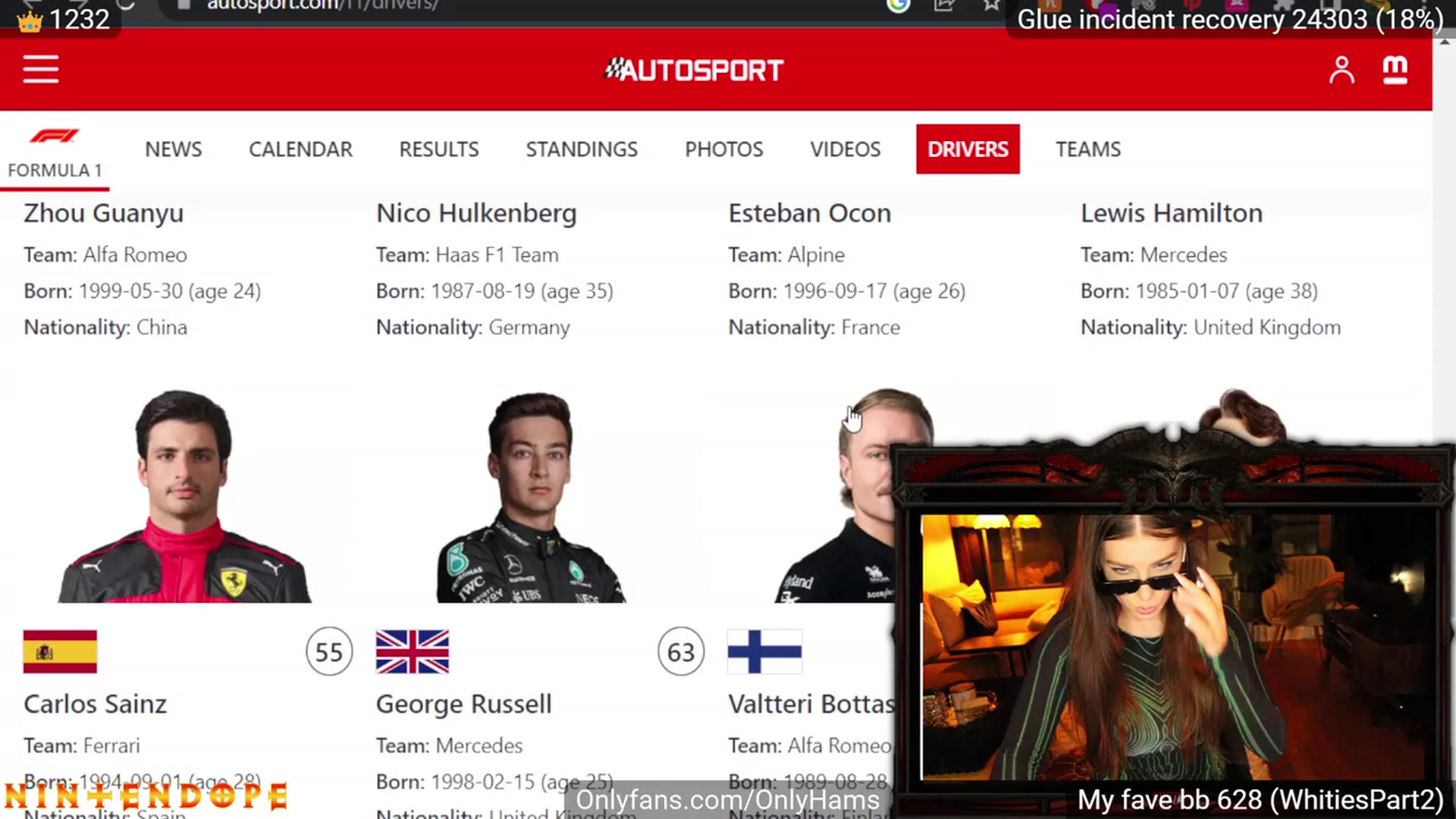The height and width of the screenshot is (819, 1456).
Task: Click the Autosport logo
Action: 694,70
